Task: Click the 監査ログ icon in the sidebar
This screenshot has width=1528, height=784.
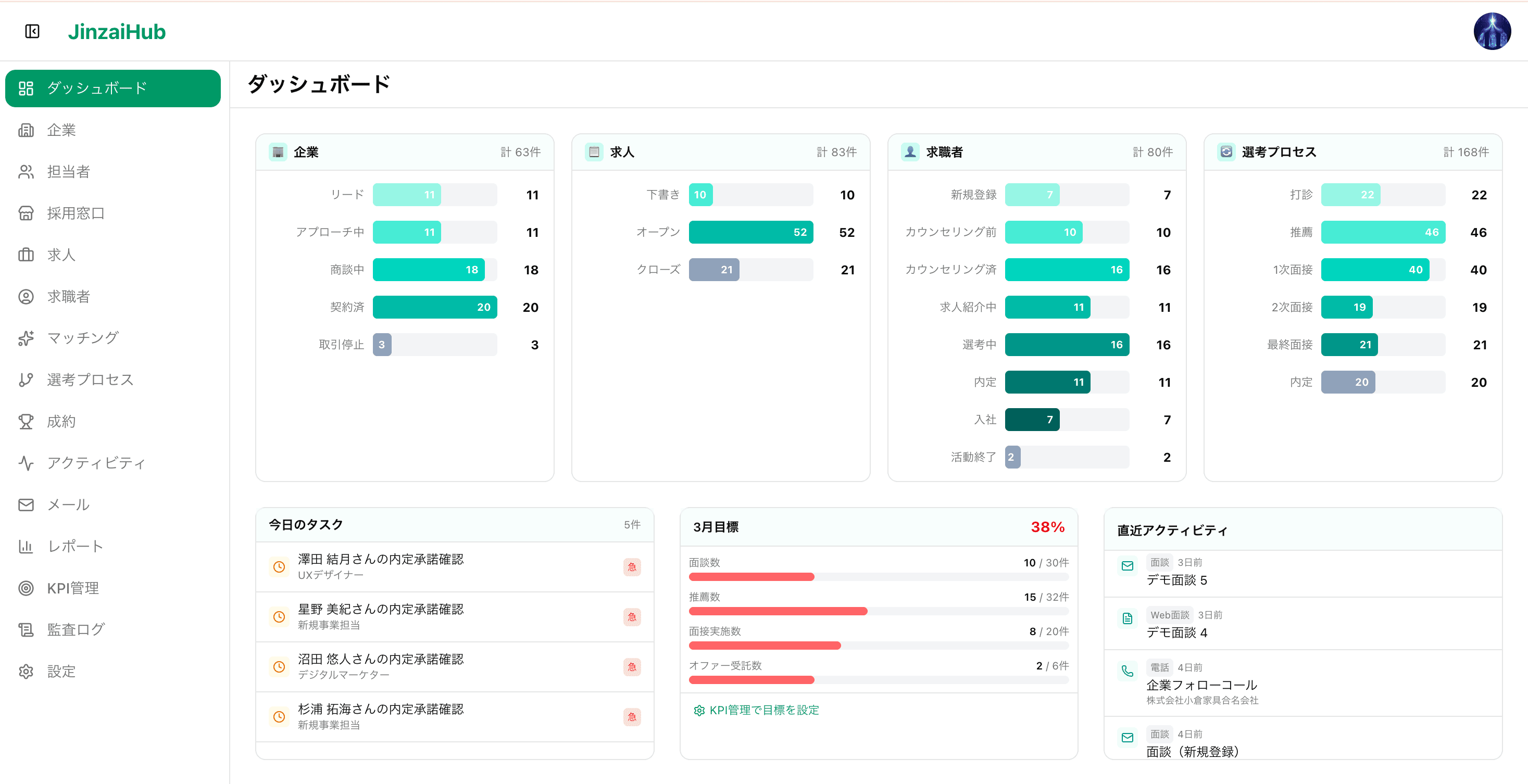Action: [26, 629]
